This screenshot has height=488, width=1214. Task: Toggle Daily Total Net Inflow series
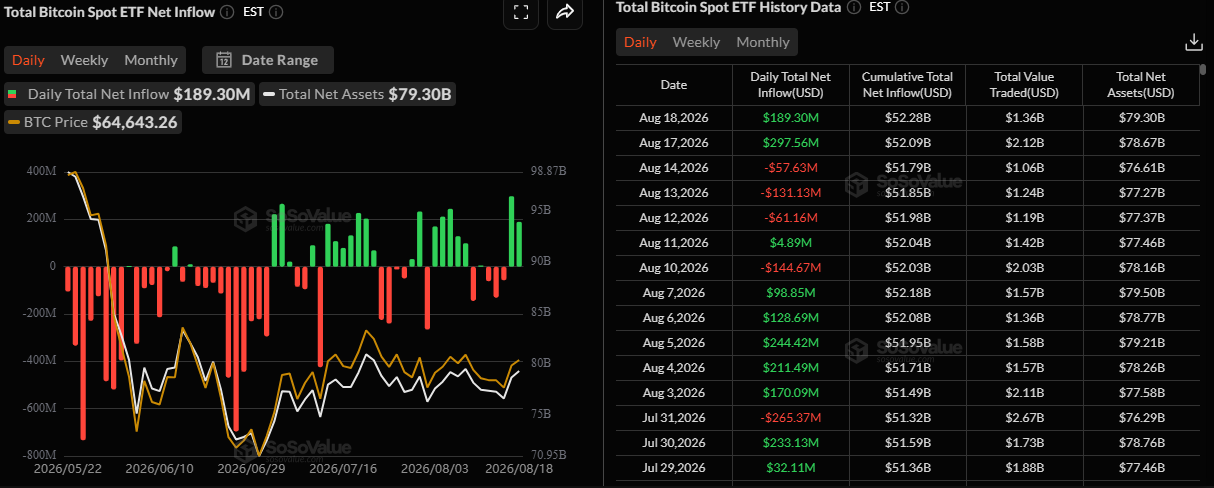pos(129,95)
